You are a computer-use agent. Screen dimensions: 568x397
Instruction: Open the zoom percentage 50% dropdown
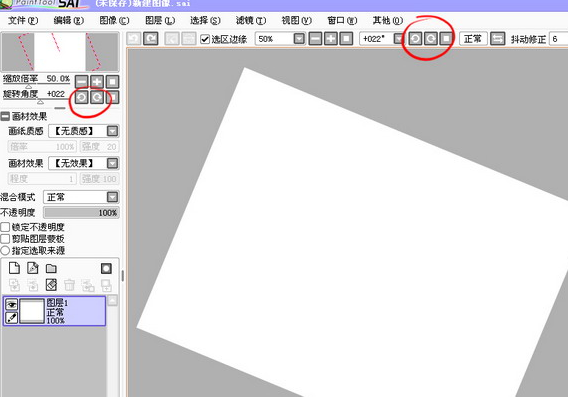click(299, 38)
